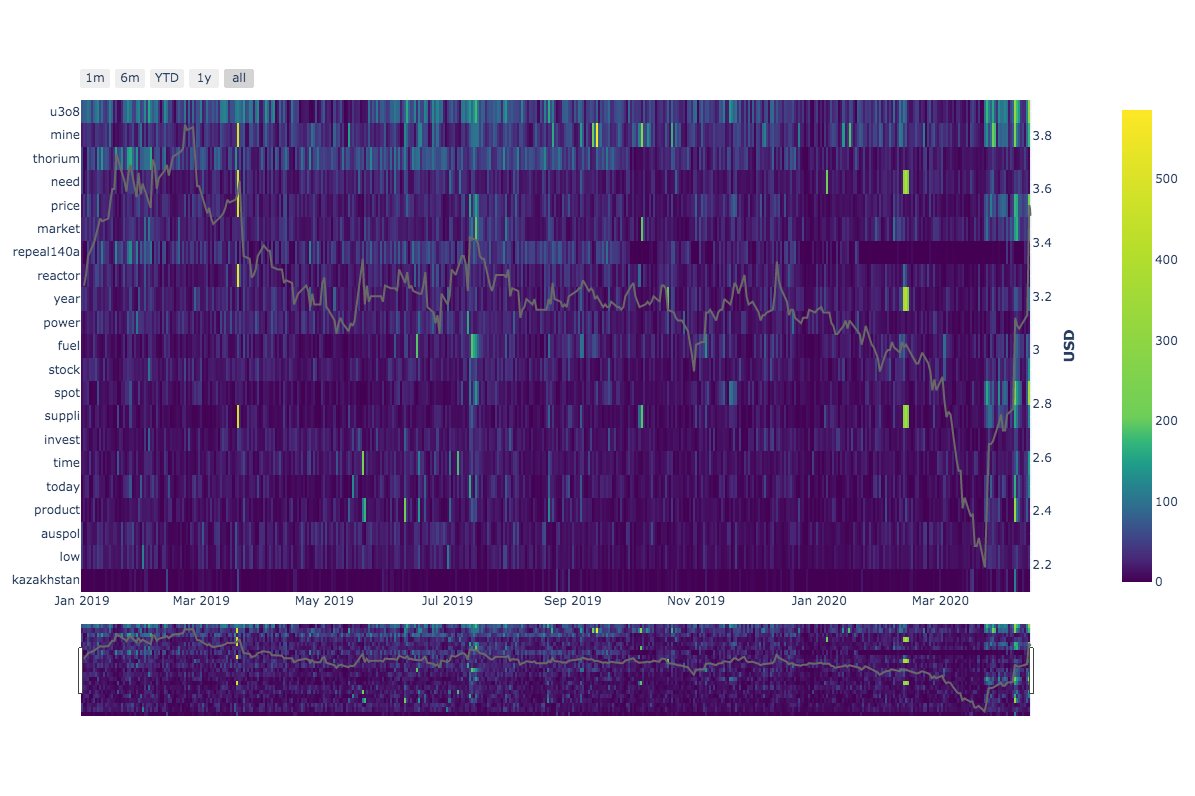Click the 'fuel' row label
Screen dimensions: 1195x796
point(69,345)
